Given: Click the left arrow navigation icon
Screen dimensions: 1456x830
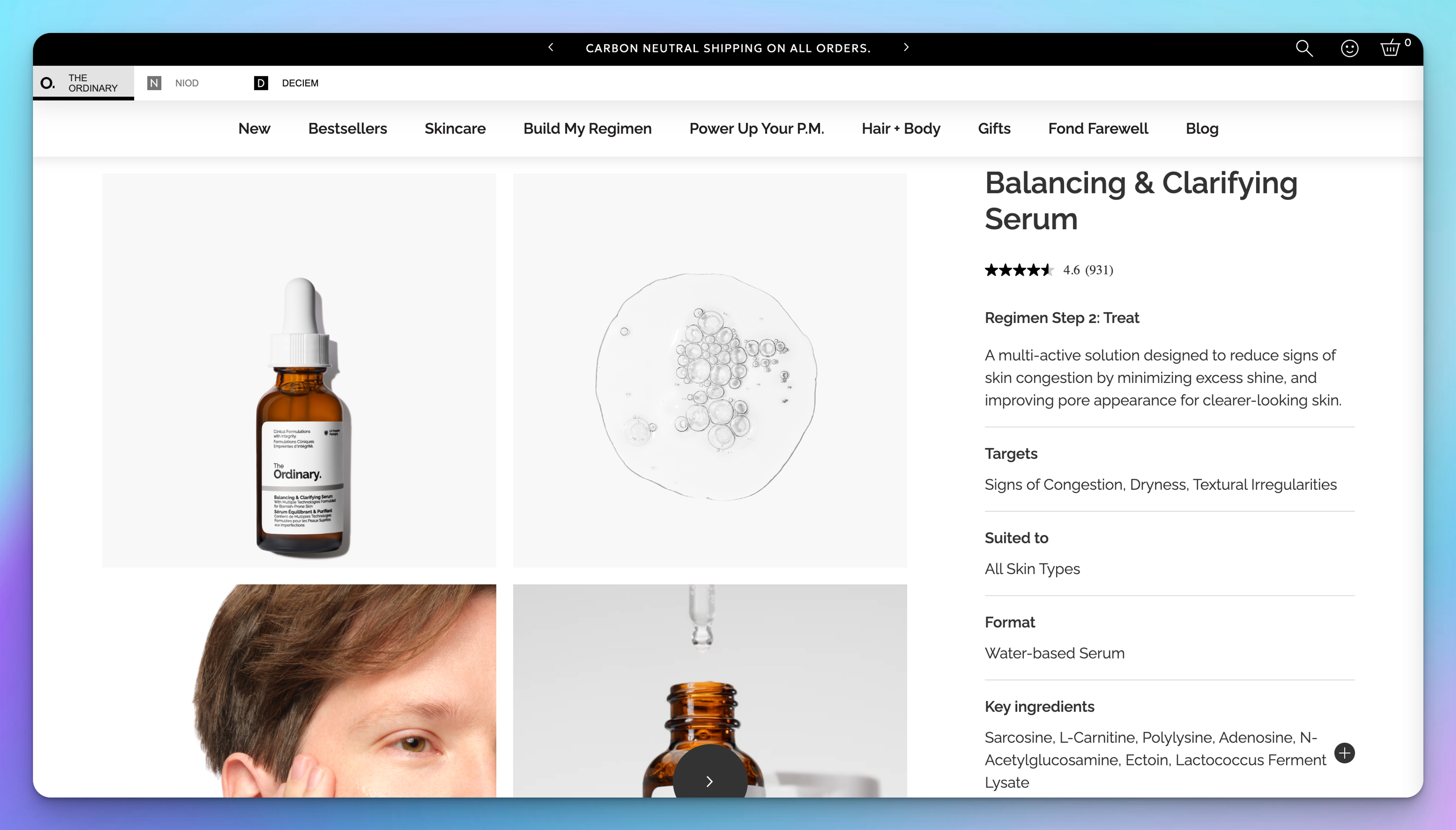Looking at the screenshot, I should point(551,47).
